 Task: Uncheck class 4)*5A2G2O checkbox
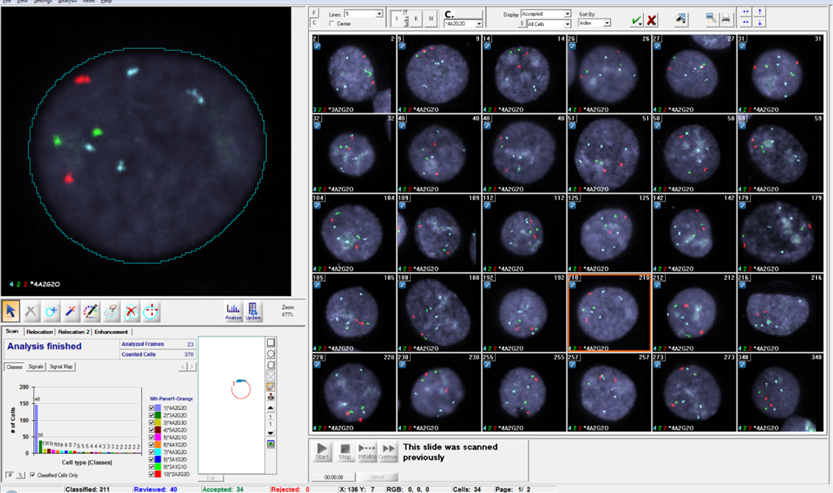(x=152, y=430)
